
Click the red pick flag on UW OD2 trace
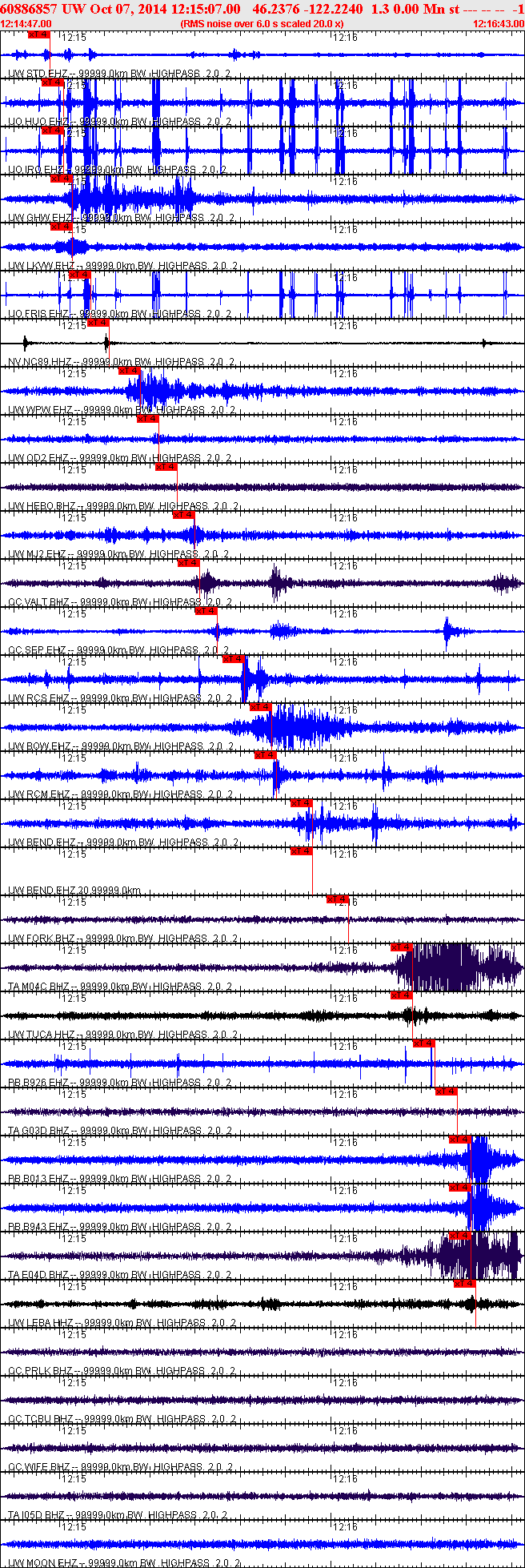147,419
